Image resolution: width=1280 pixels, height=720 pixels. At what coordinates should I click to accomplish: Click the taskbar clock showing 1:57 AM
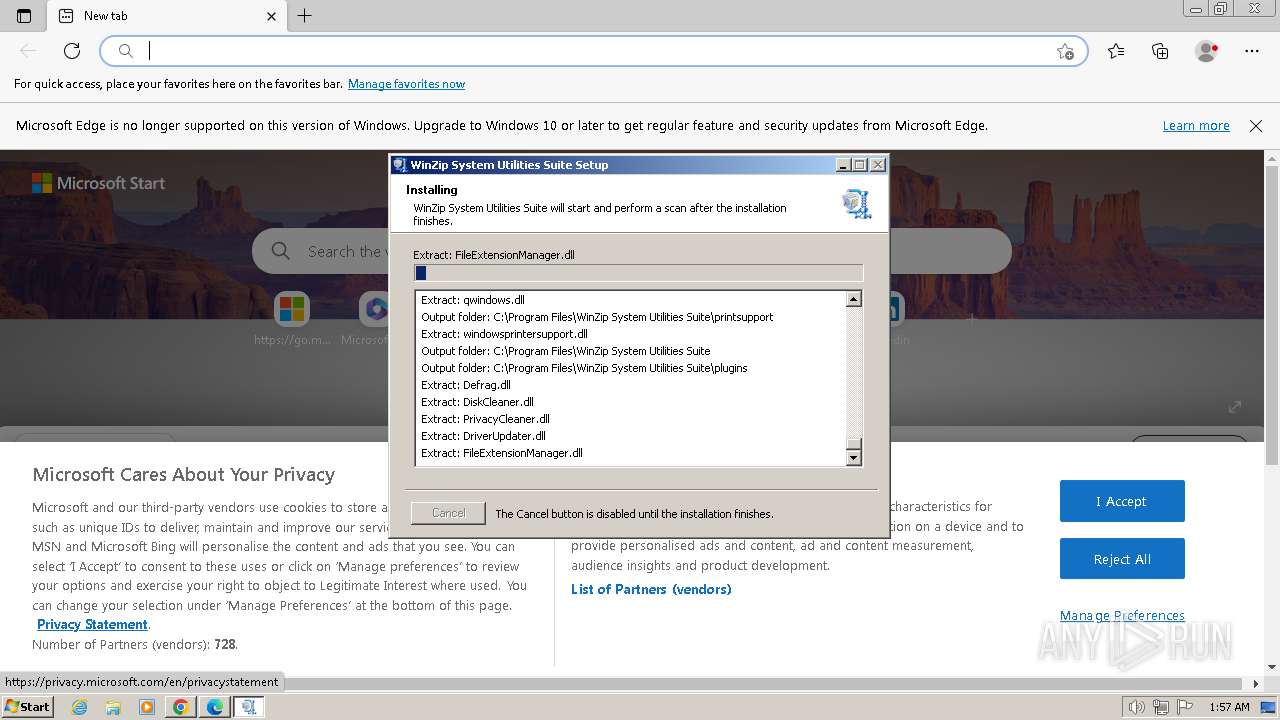(x=1229, y=707)
